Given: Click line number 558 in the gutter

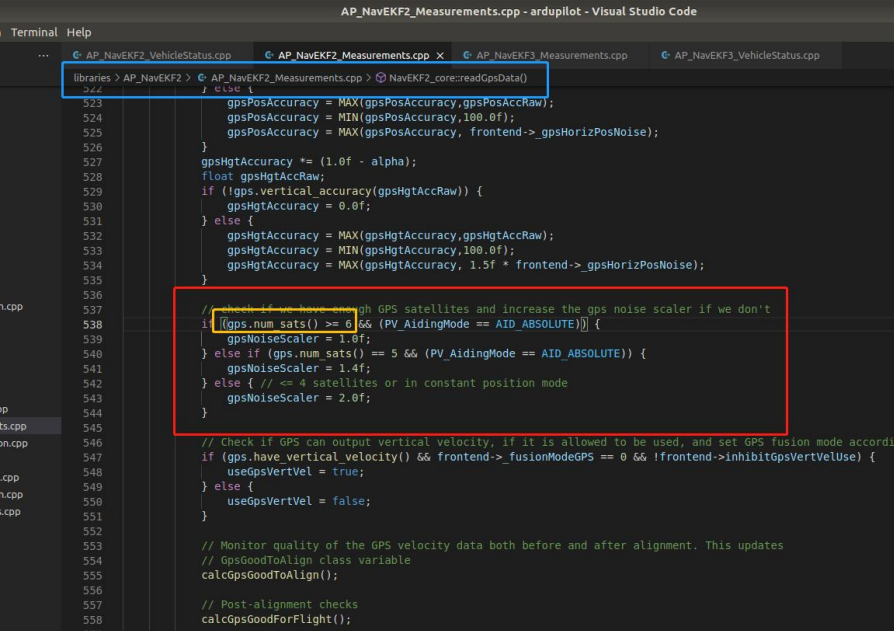Looking at the screenshot, I should tap(92, 620).
